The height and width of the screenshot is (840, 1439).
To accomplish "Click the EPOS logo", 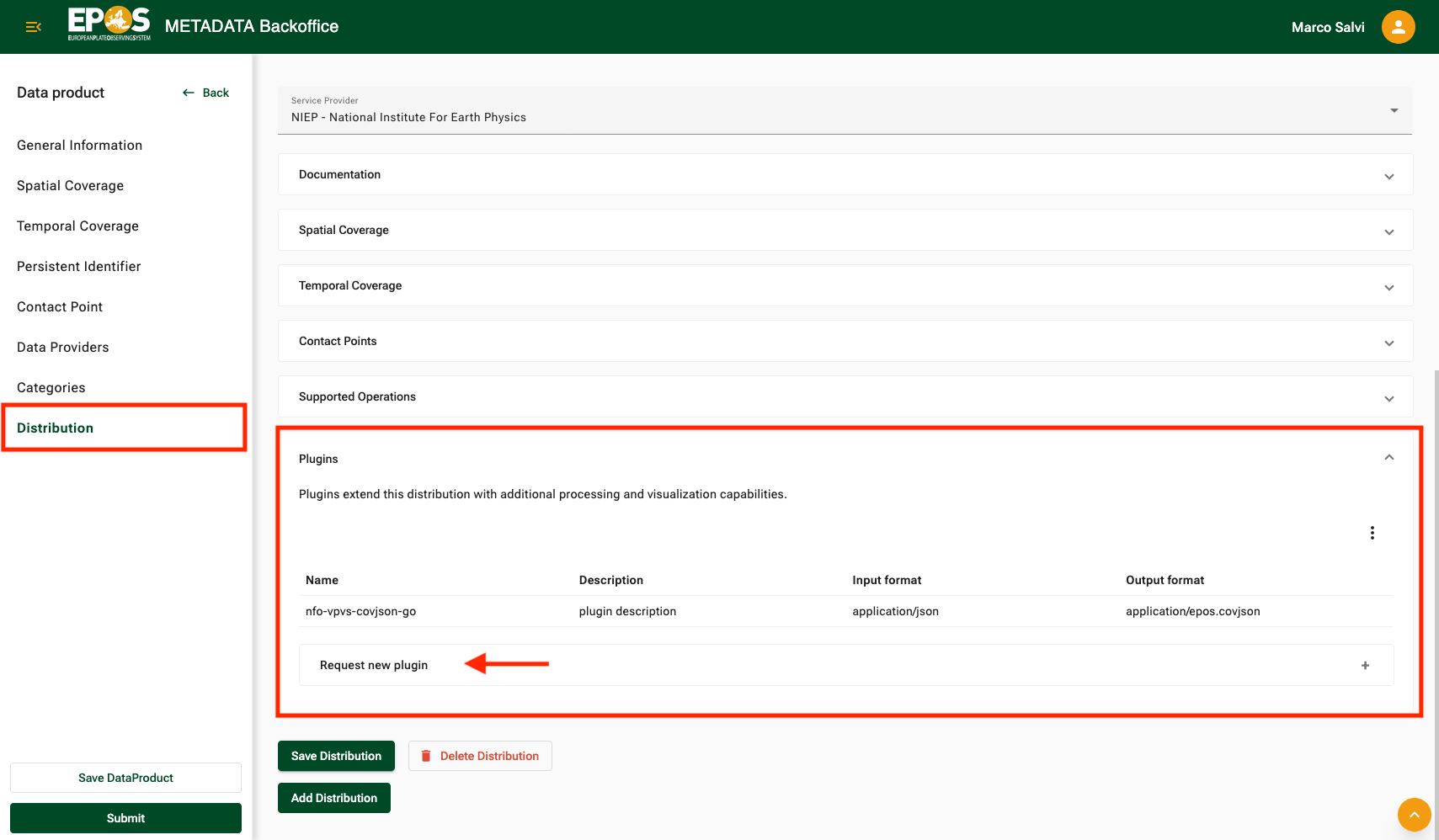I will click(x=108, y=26).
